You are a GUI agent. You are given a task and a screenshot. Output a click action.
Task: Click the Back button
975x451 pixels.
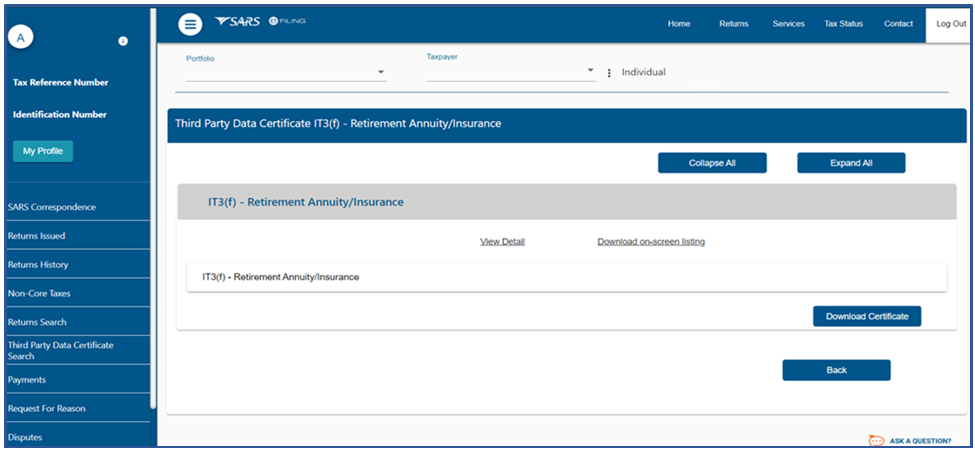click(836, 370)
